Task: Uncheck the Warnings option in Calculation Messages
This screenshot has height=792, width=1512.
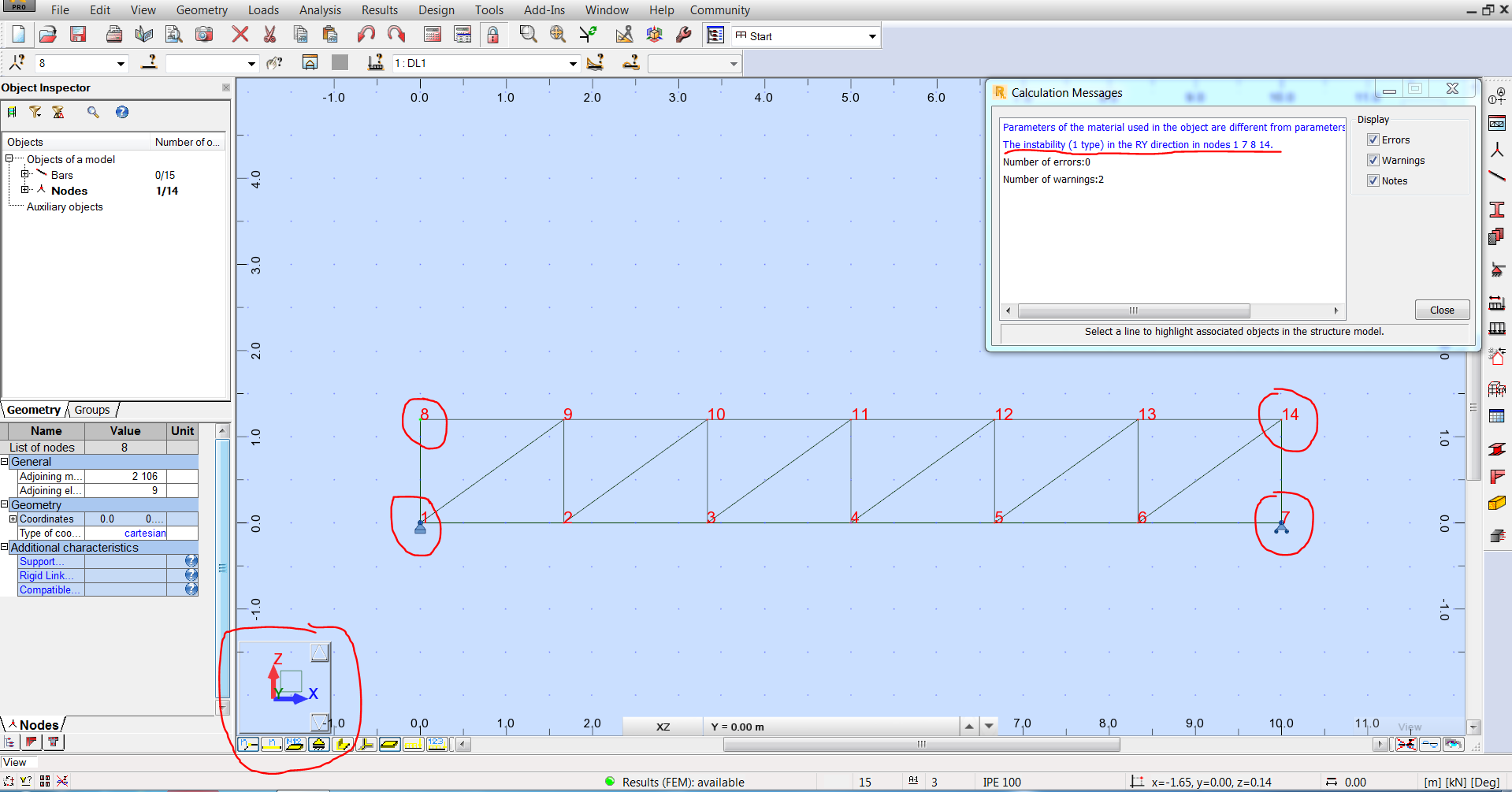Action: (x=1373, y=160)
